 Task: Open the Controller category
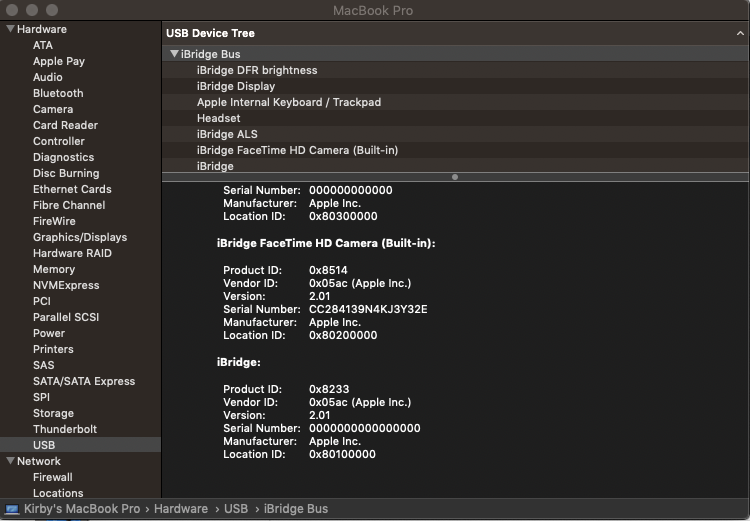(59, 141)
